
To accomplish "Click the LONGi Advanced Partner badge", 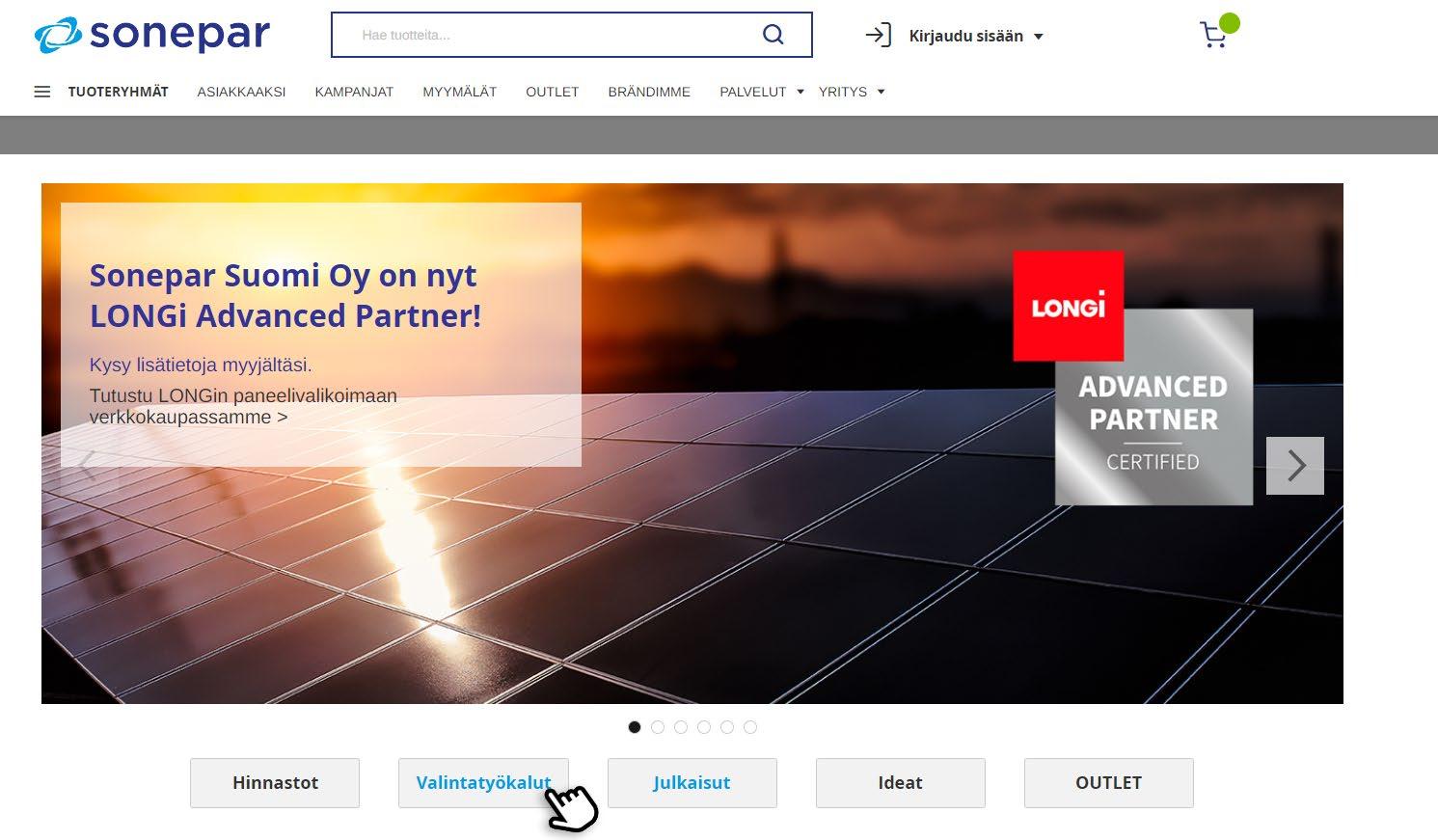I will (x=1133, y=378).
